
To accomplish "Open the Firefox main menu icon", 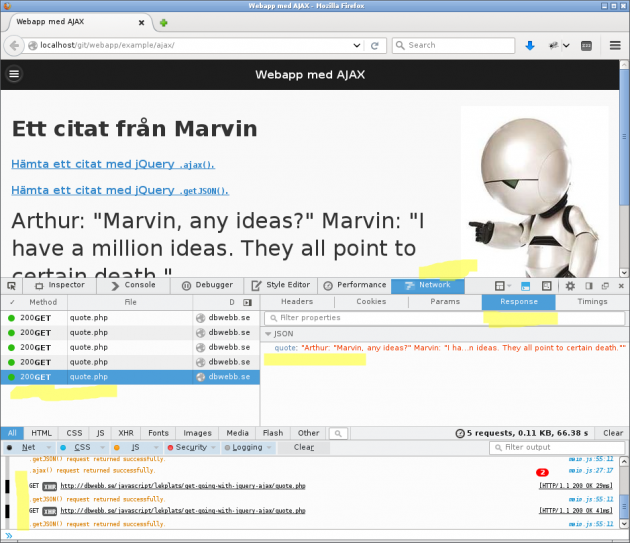I will 615,45.
